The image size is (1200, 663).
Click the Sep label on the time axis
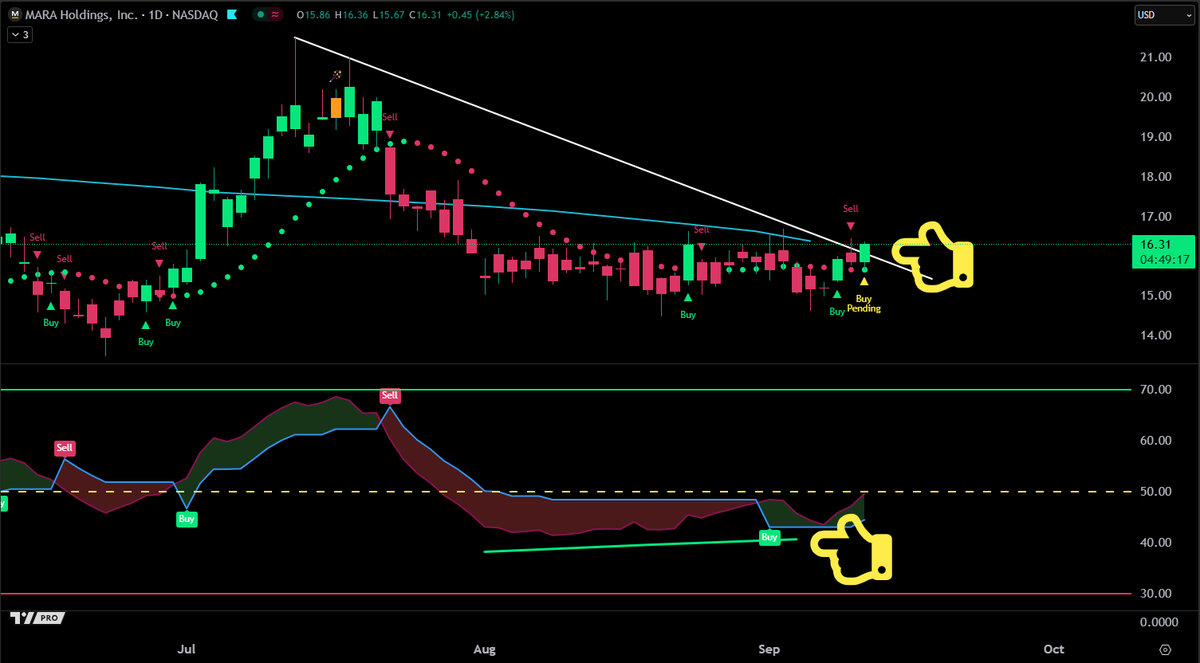[x=770, y=648]
